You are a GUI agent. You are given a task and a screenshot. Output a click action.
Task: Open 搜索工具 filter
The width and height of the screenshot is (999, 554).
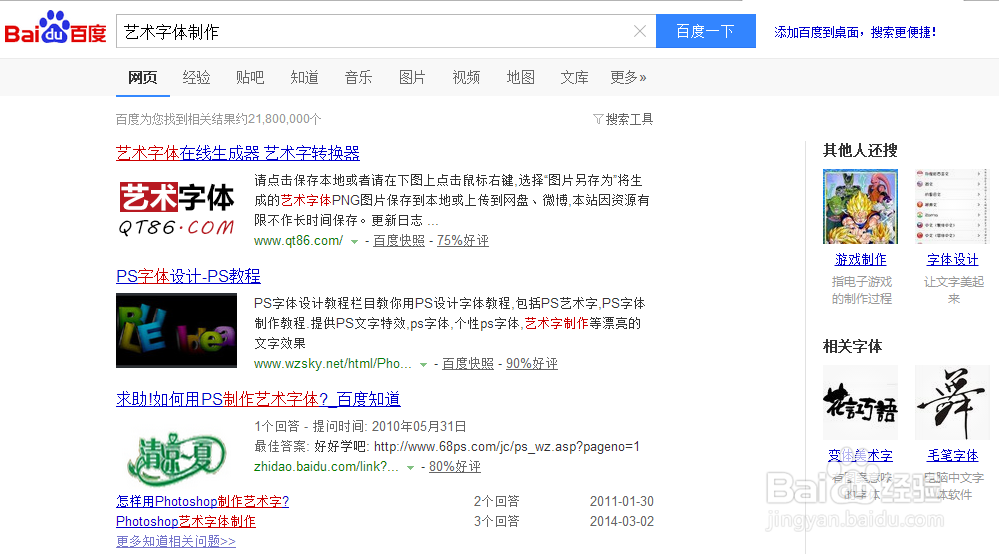[x=623, y=119]
